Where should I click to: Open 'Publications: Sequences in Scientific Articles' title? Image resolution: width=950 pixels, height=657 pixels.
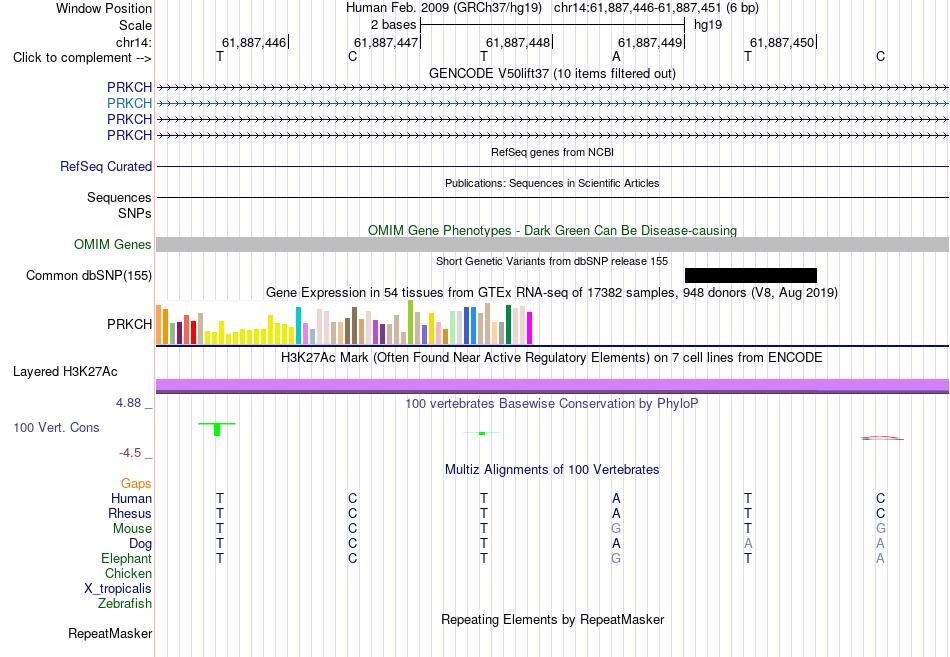(552, 183)
